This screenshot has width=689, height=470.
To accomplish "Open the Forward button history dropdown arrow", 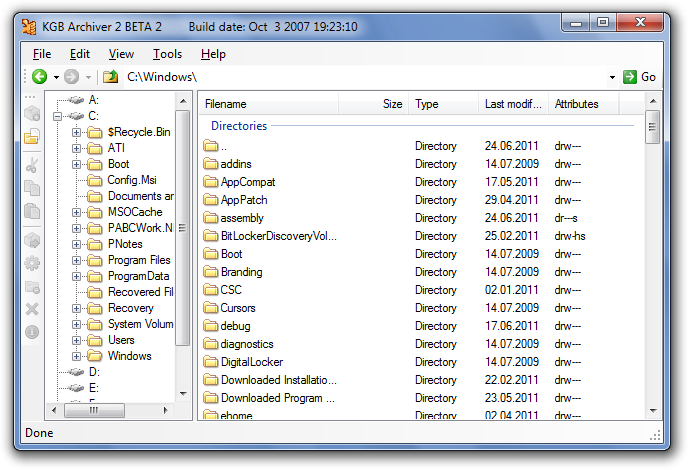I will pos(88,77).
